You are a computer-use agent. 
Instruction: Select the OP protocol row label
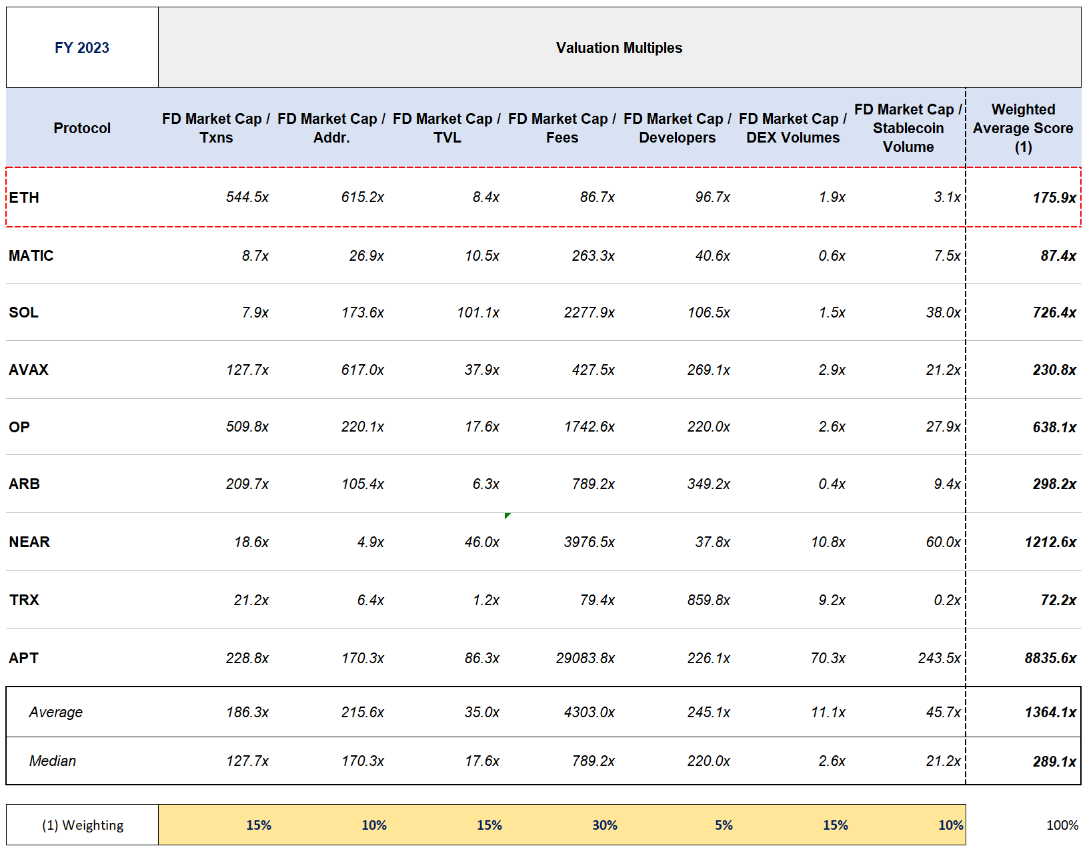click(20, 427)
